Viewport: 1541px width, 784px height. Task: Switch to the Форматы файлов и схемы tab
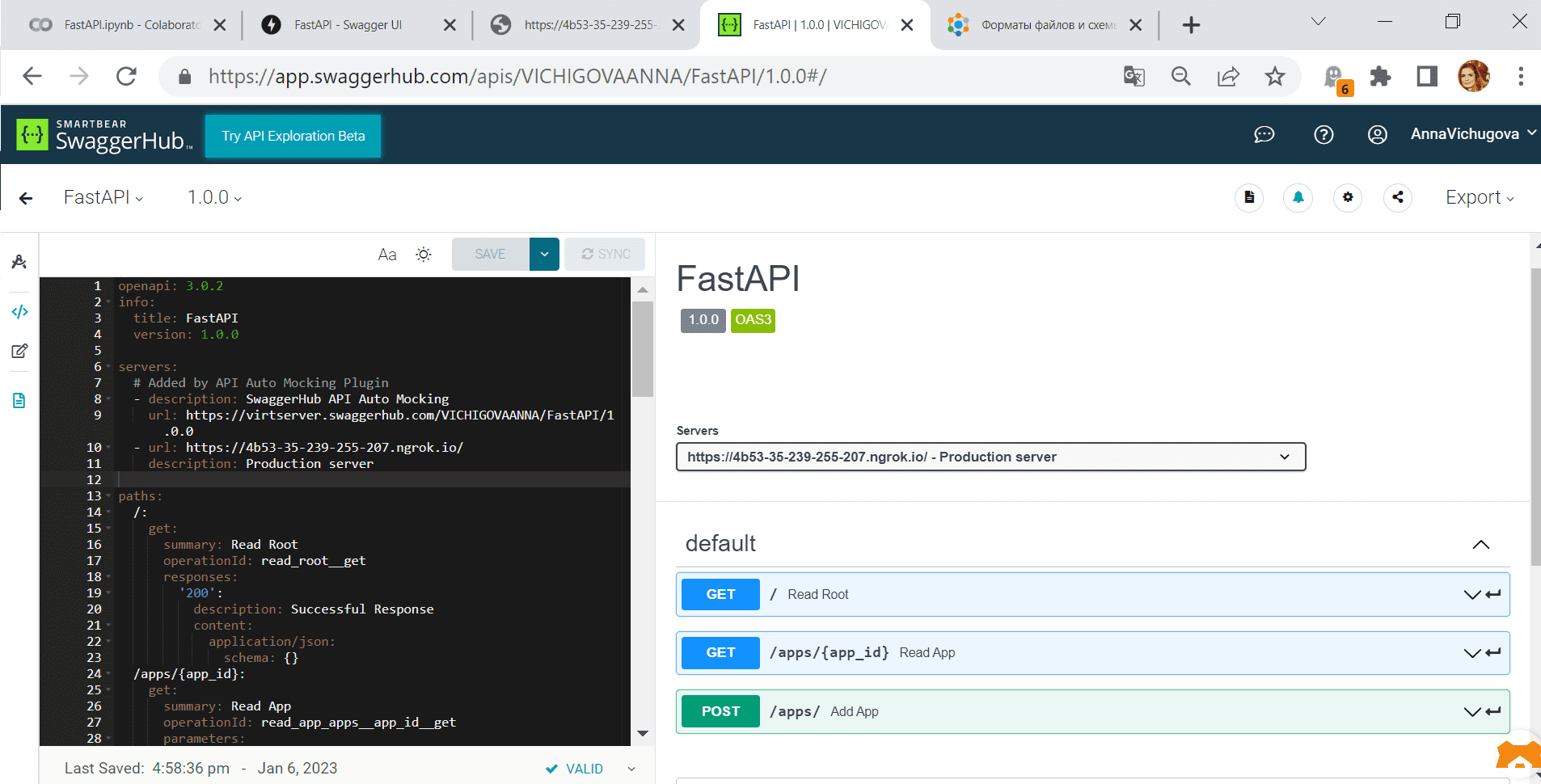click(x=1046, y=25)
